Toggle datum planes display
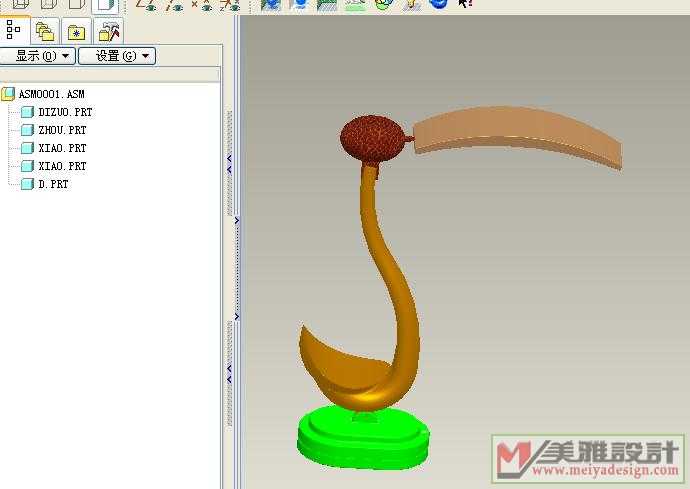 pos(146,4)
